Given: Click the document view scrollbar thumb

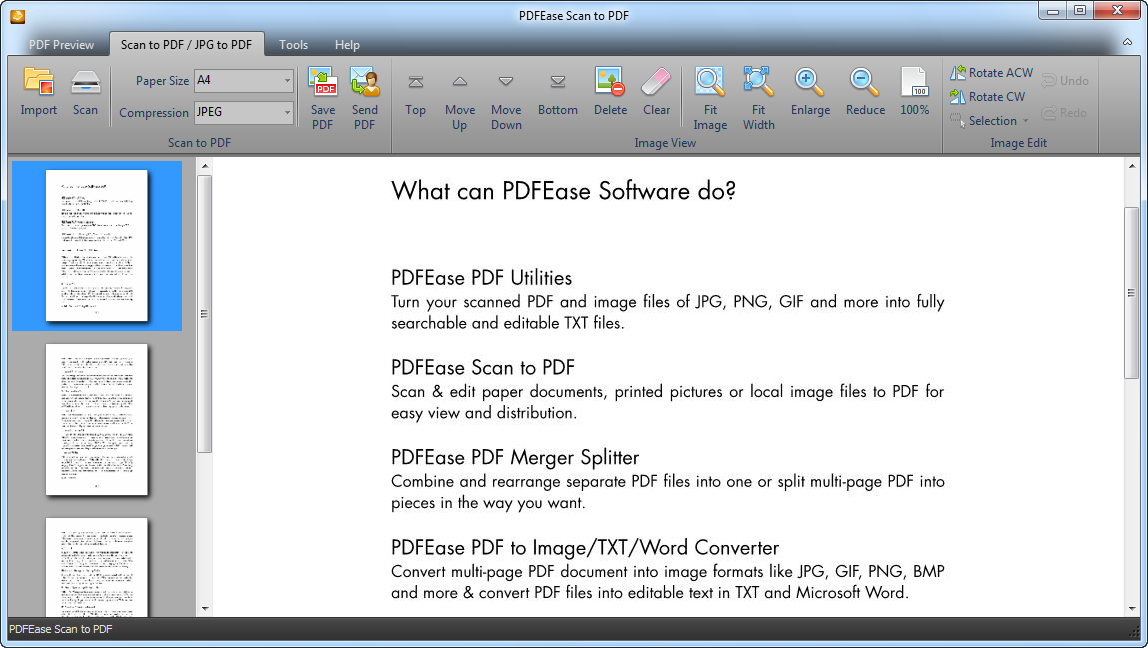Looking at the screenshot, I should tap(1132, 293).
